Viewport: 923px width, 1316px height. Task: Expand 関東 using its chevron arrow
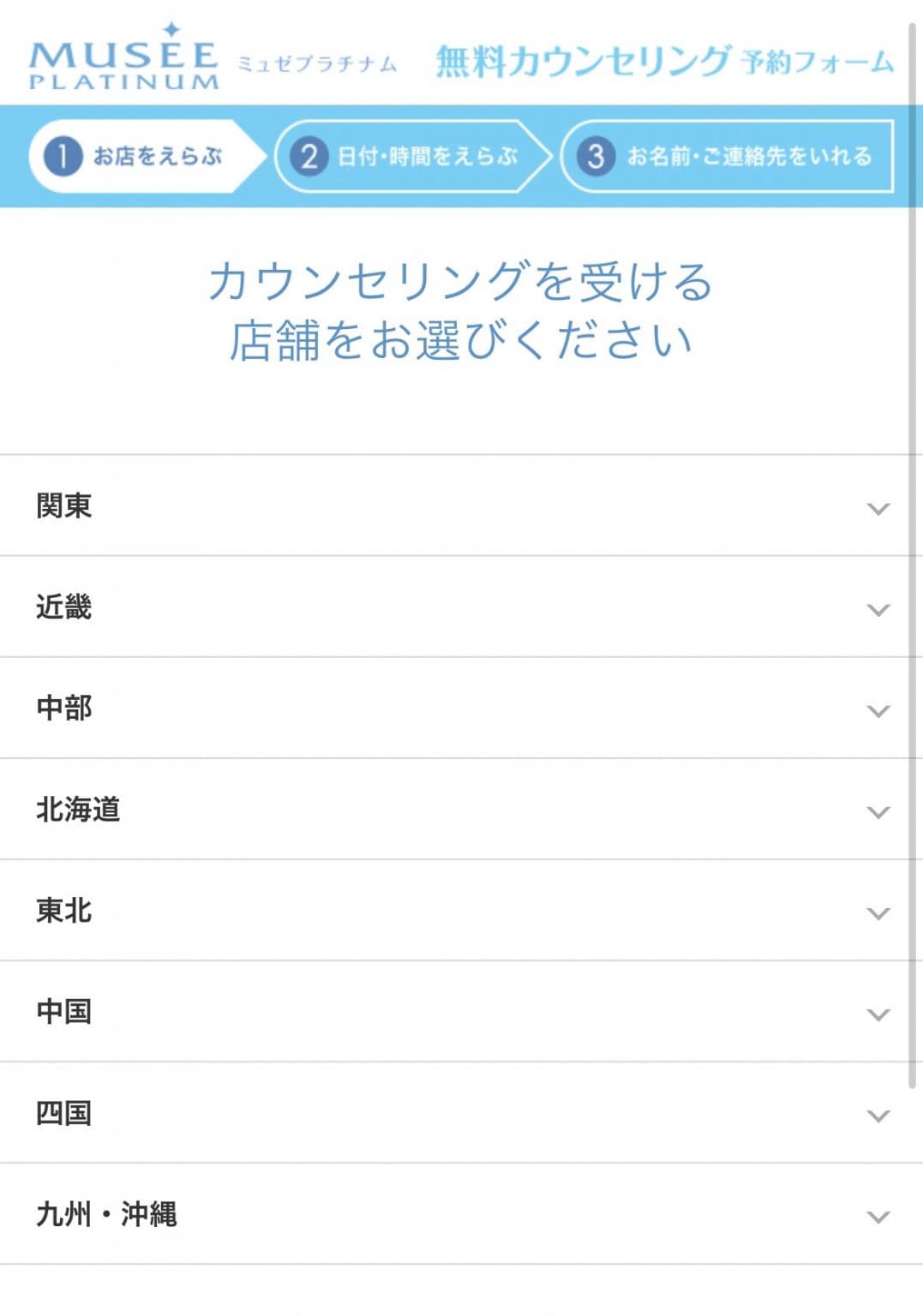click(x=878, y=509)
